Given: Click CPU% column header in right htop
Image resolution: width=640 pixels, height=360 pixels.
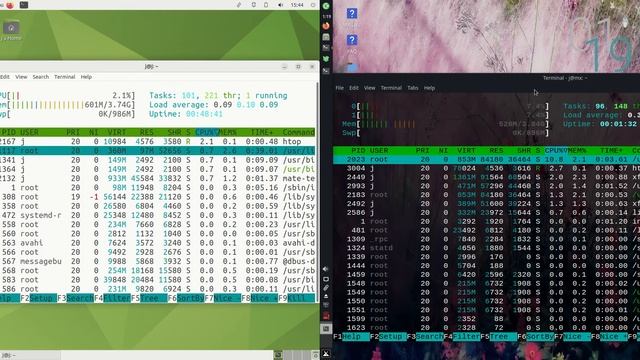Looking at the screenshot, I should (556, 151).
